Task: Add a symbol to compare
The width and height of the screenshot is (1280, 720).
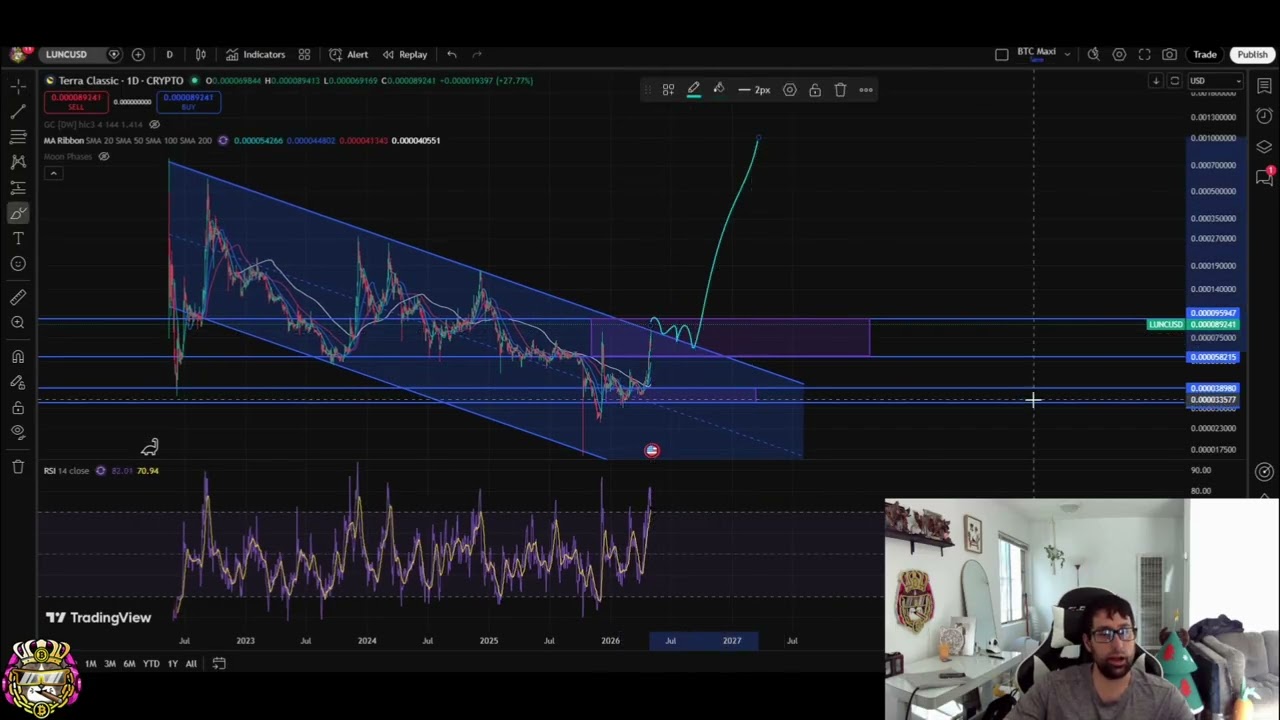Action: click(x=138, y=54)
